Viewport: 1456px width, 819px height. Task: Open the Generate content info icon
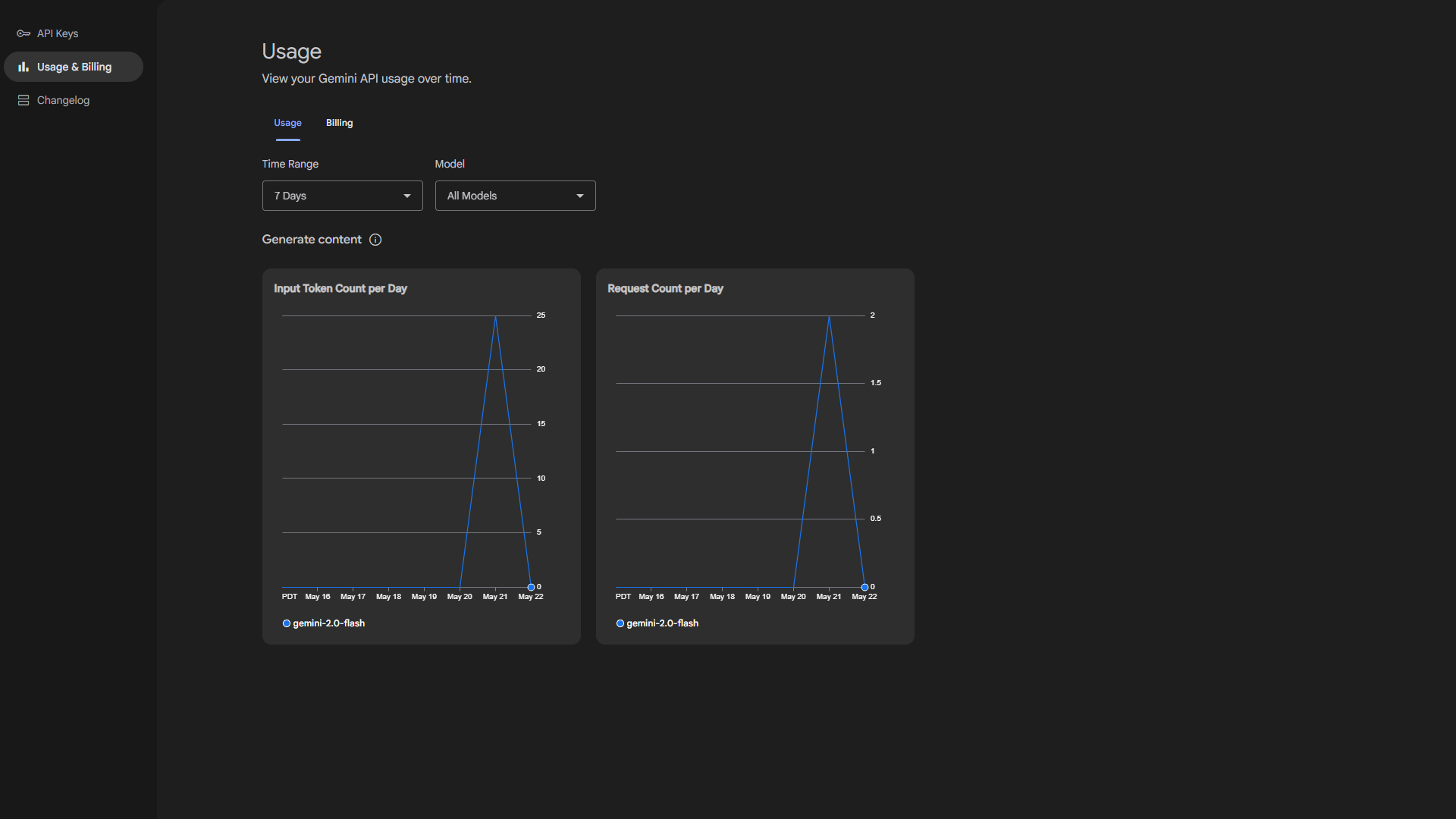(x=375, y=240)
